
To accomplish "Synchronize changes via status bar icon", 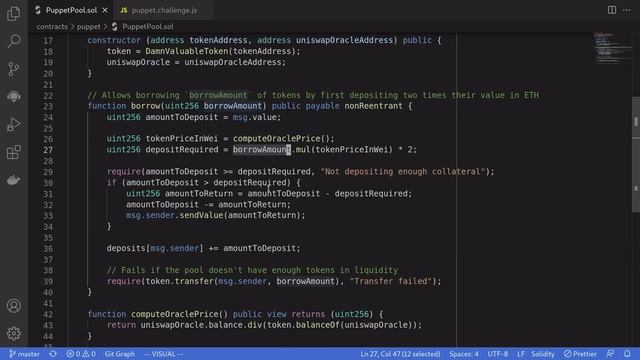I will point(53,354).
